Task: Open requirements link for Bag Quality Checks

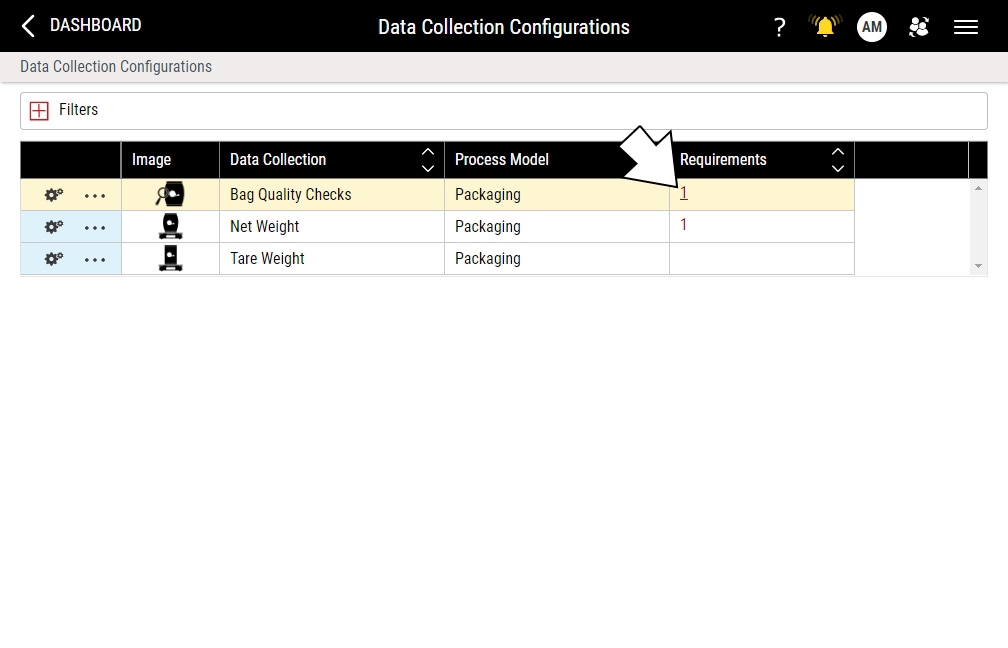Action: tap(684, 194)
